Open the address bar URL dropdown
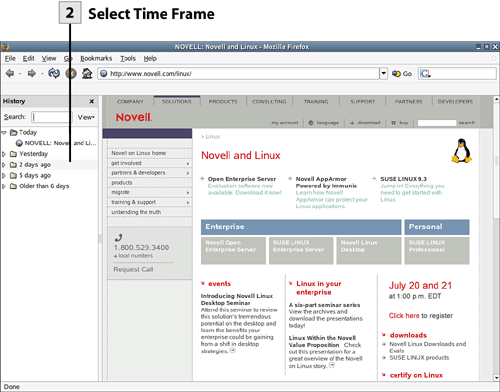This screenshot has height=392, width=500. [384, 73]
